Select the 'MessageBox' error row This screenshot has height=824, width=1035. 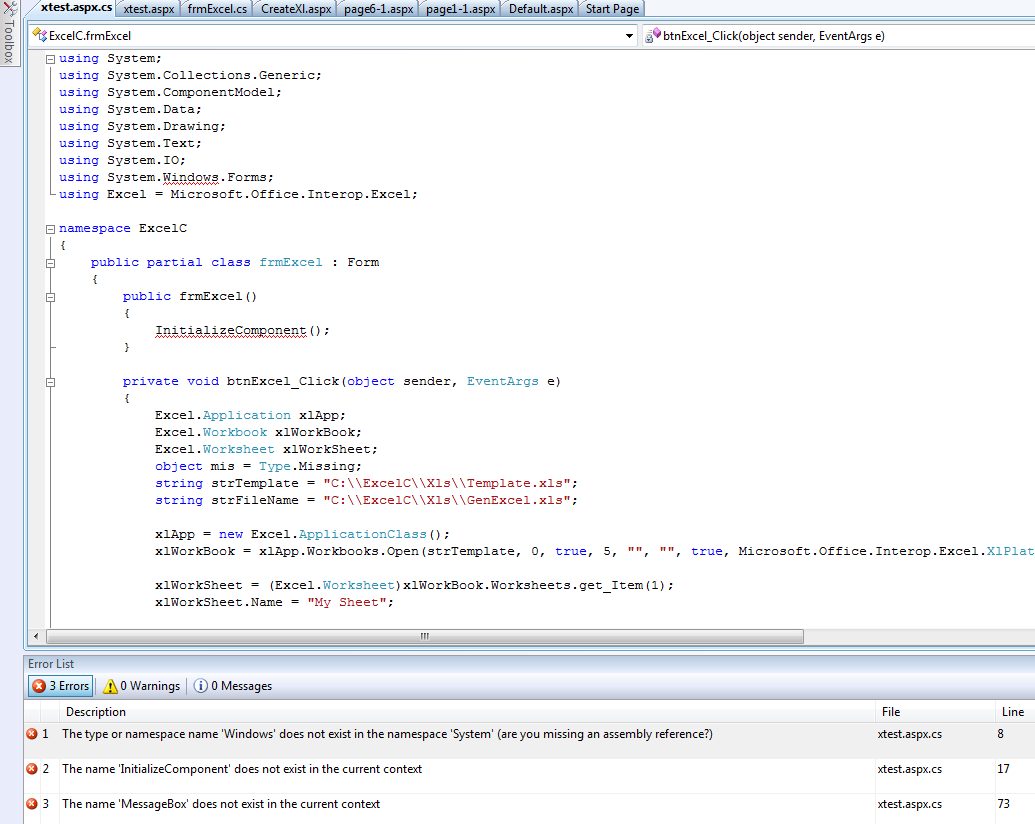[529, 809]
